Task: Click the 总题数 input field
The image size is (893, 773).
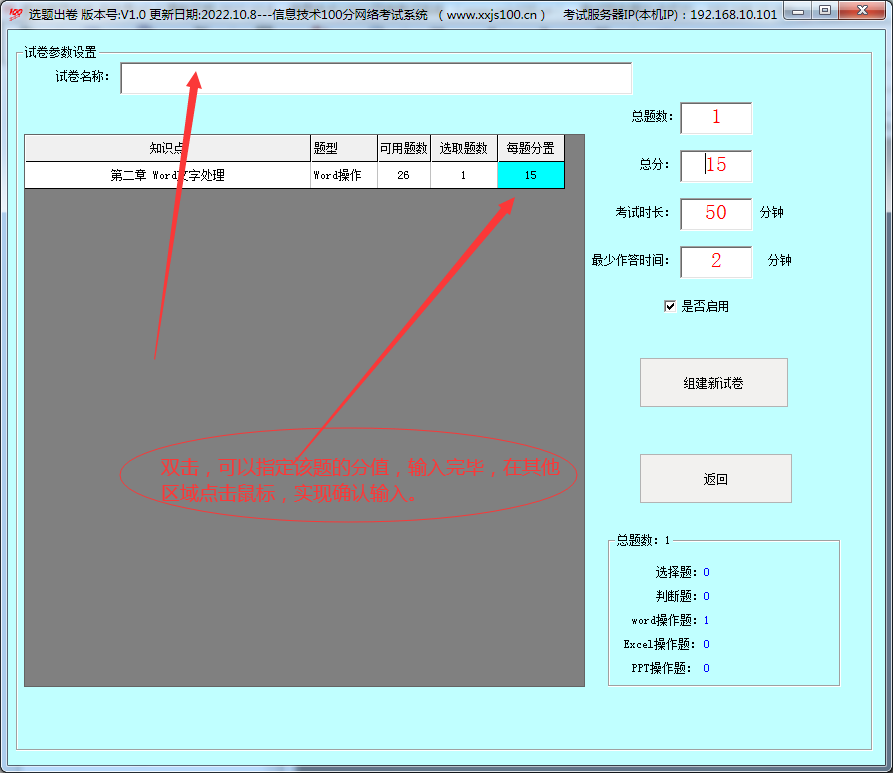Action: [x=716, y=118]
